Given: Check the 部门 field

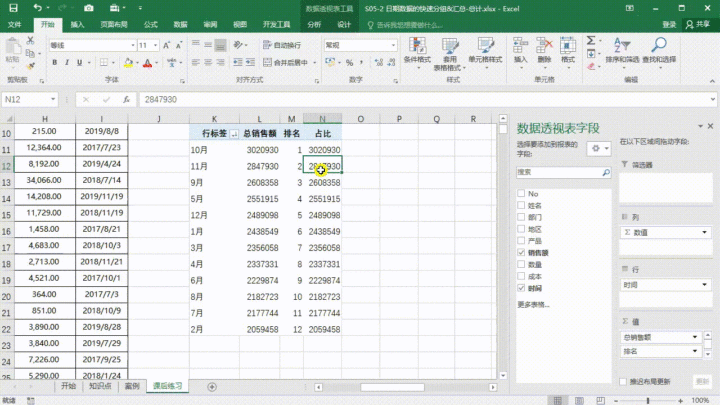Looking at the screenshot, I should pyautogui.click(x=521, y=217).
